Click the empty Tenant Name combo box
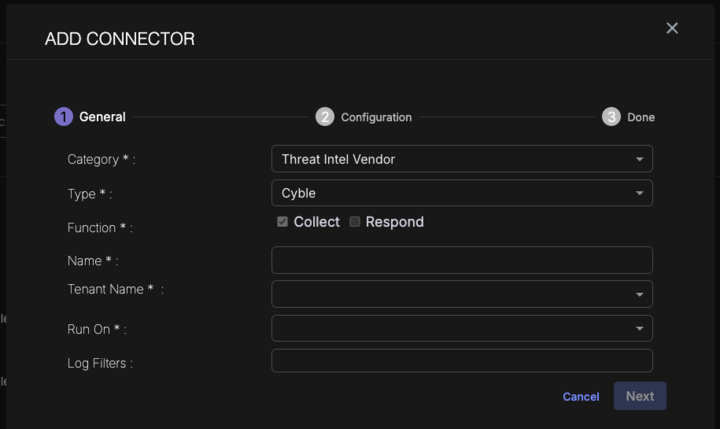Screen dimensions: 720x429 click(450, 294)
